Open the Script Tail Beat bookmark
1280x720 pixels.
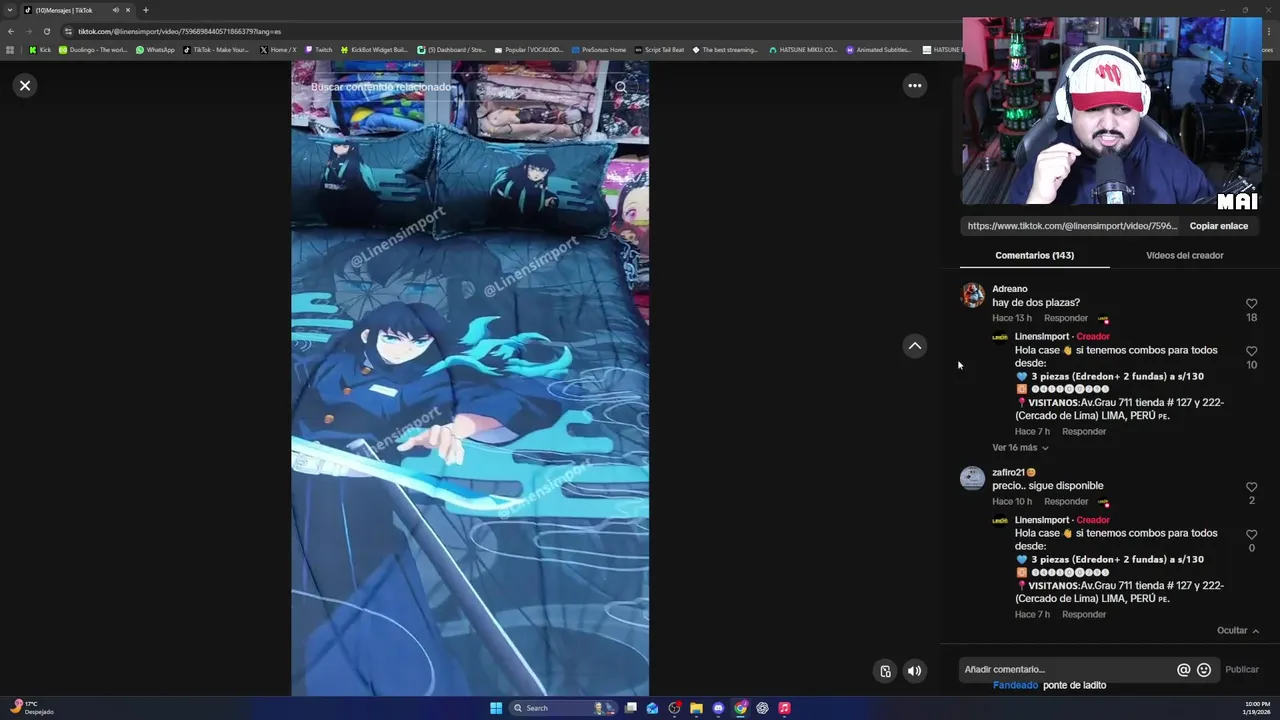pos(660,49)
